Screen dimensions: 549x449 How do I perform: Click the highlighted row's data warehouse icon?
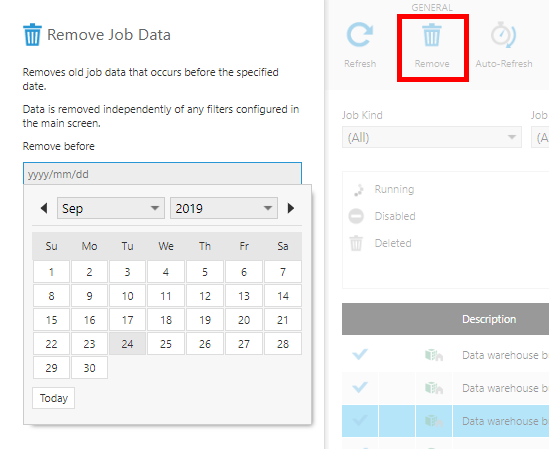[434, 421]
